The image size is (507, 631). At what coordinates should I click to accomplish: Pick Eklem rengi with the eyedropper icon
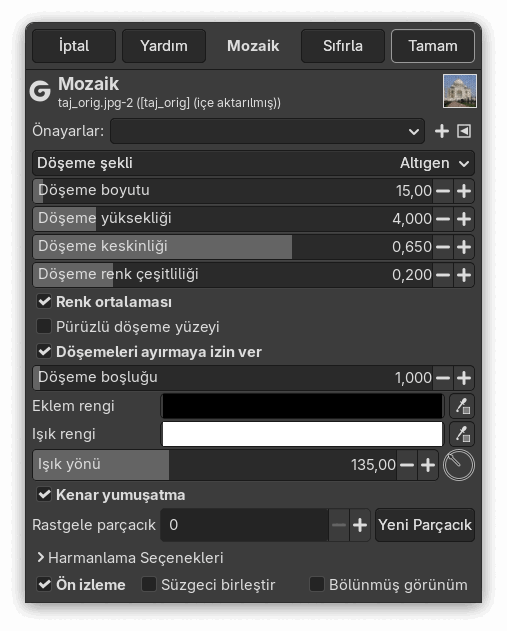click(462, 406)
